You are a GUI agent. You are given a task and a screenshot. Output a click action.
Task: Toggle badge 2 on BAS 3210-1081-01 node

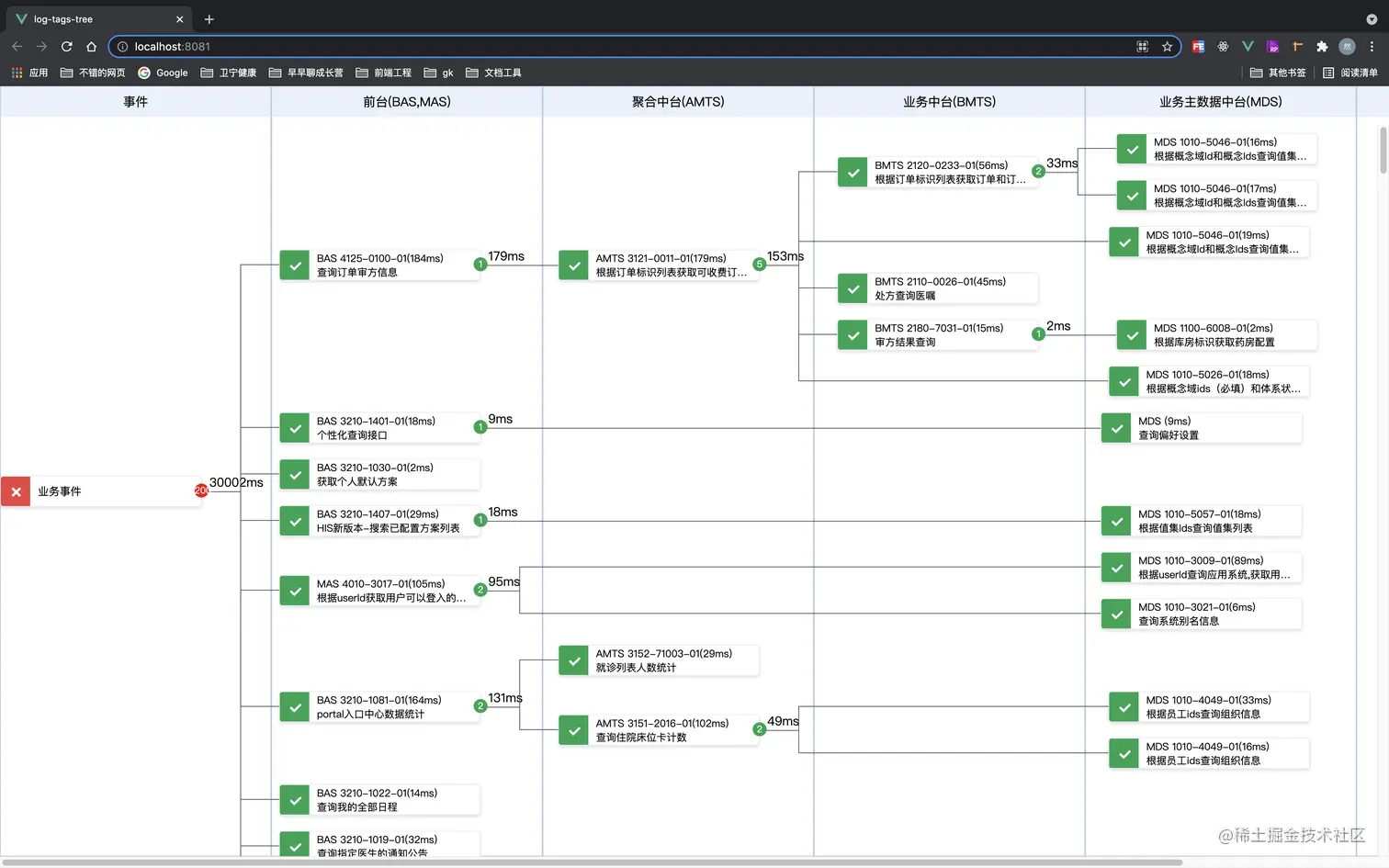tap(480, 706)
